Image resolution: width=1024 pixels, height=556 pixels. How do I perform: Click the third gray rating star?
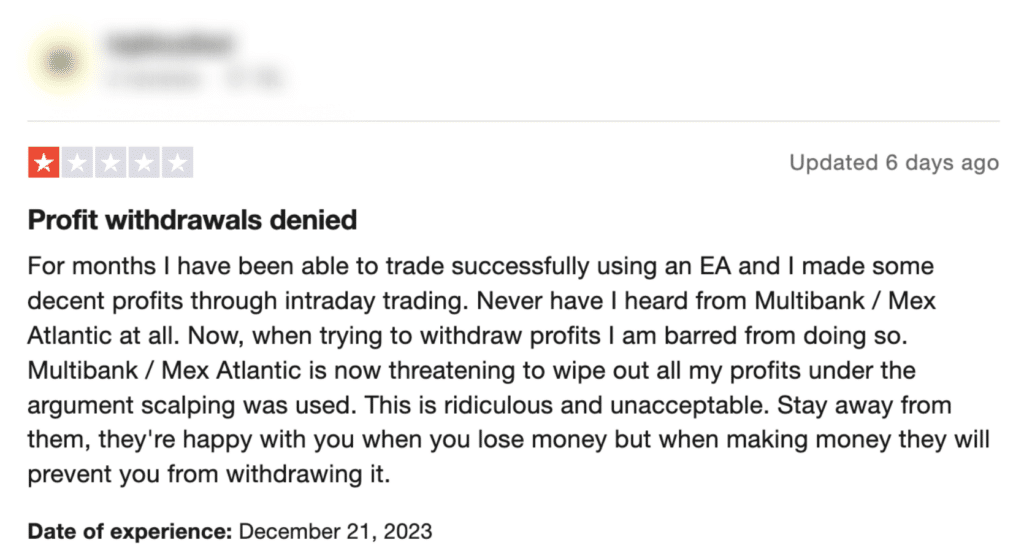[x=110, y=162]
